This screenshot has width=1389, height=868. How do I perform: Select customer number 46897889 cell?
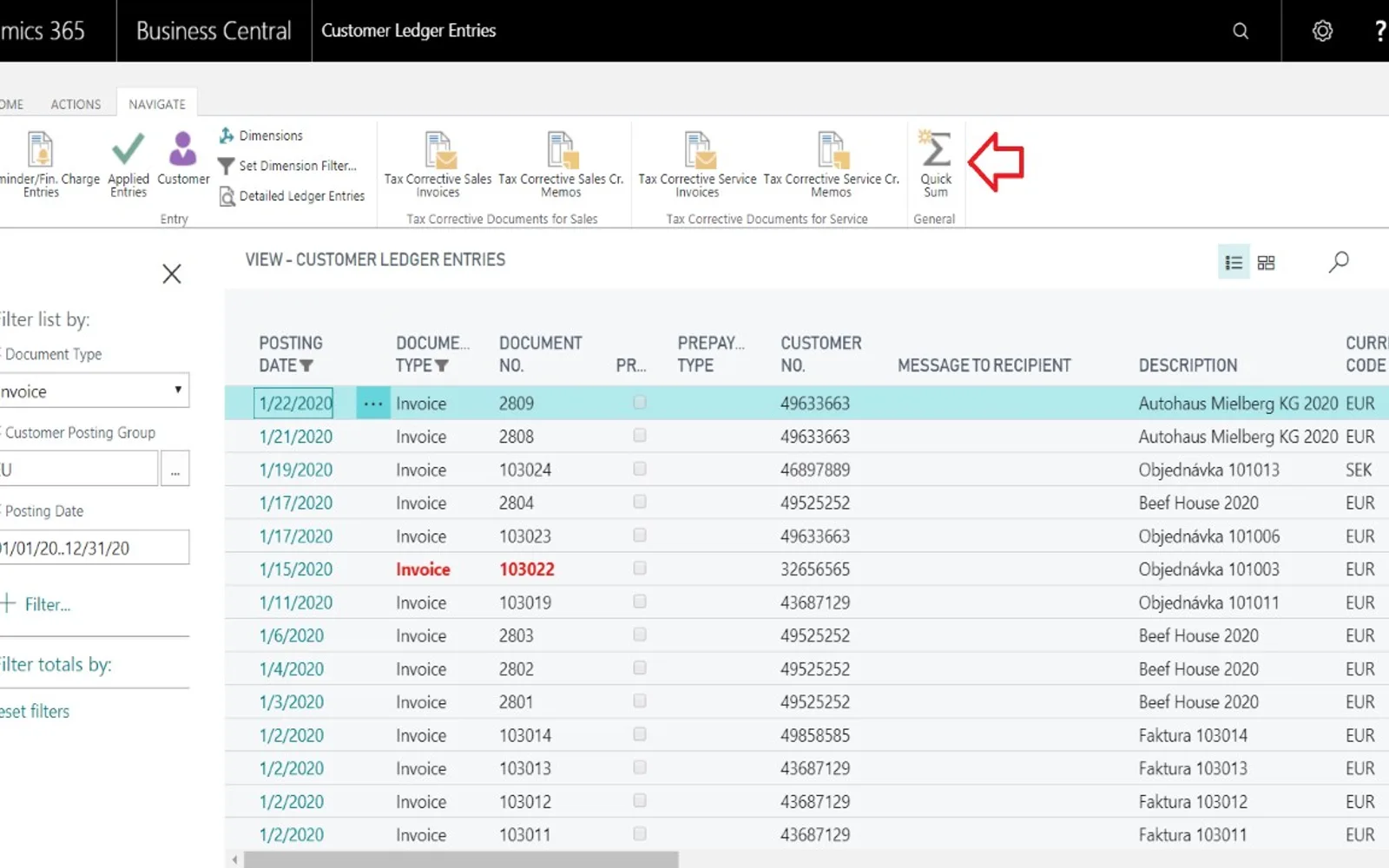point(815,470)
